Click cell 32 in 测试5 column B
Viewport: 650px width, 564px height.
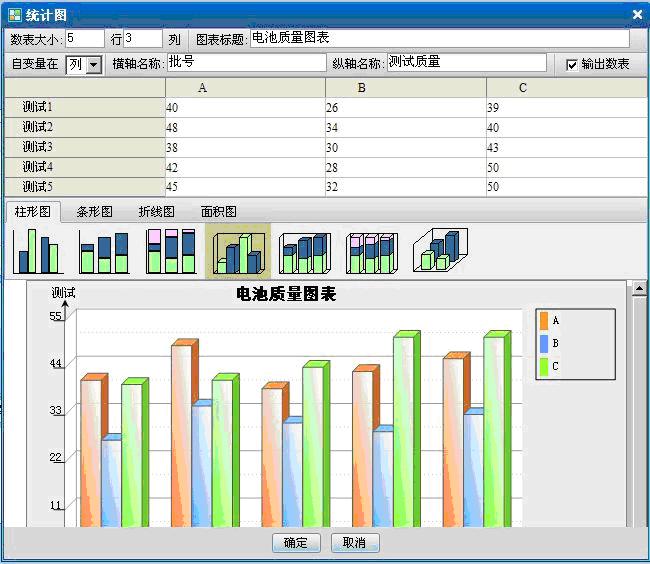pos(405,187)
